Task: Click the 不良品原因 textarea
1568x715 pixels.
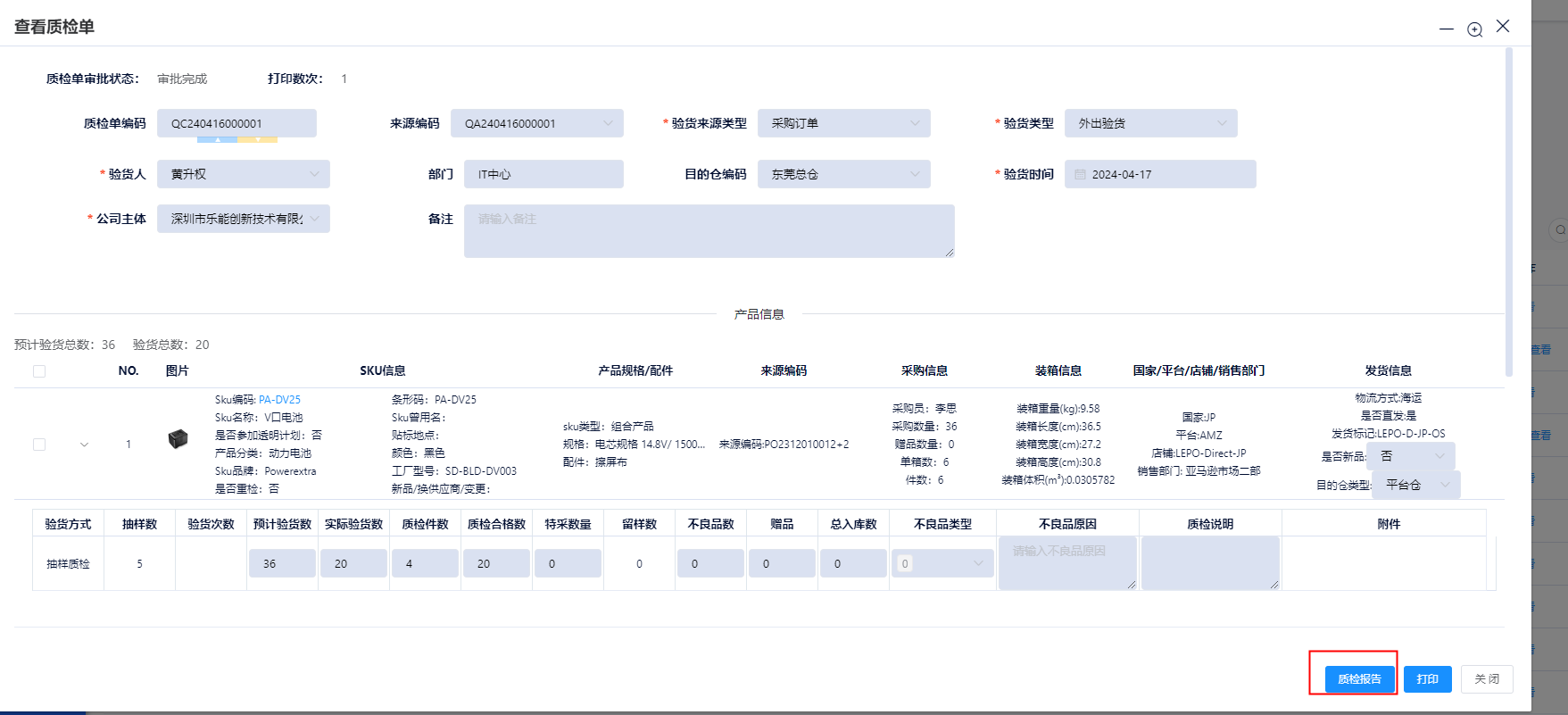Action: (1067, 563)
